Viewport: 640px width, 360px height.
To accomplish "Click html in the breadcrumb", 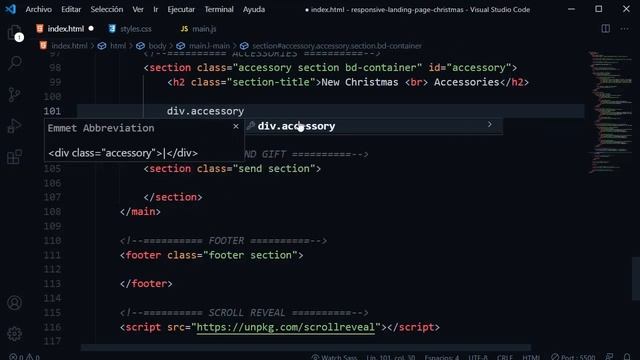I will pyautogui.click(x=118, y=46).
